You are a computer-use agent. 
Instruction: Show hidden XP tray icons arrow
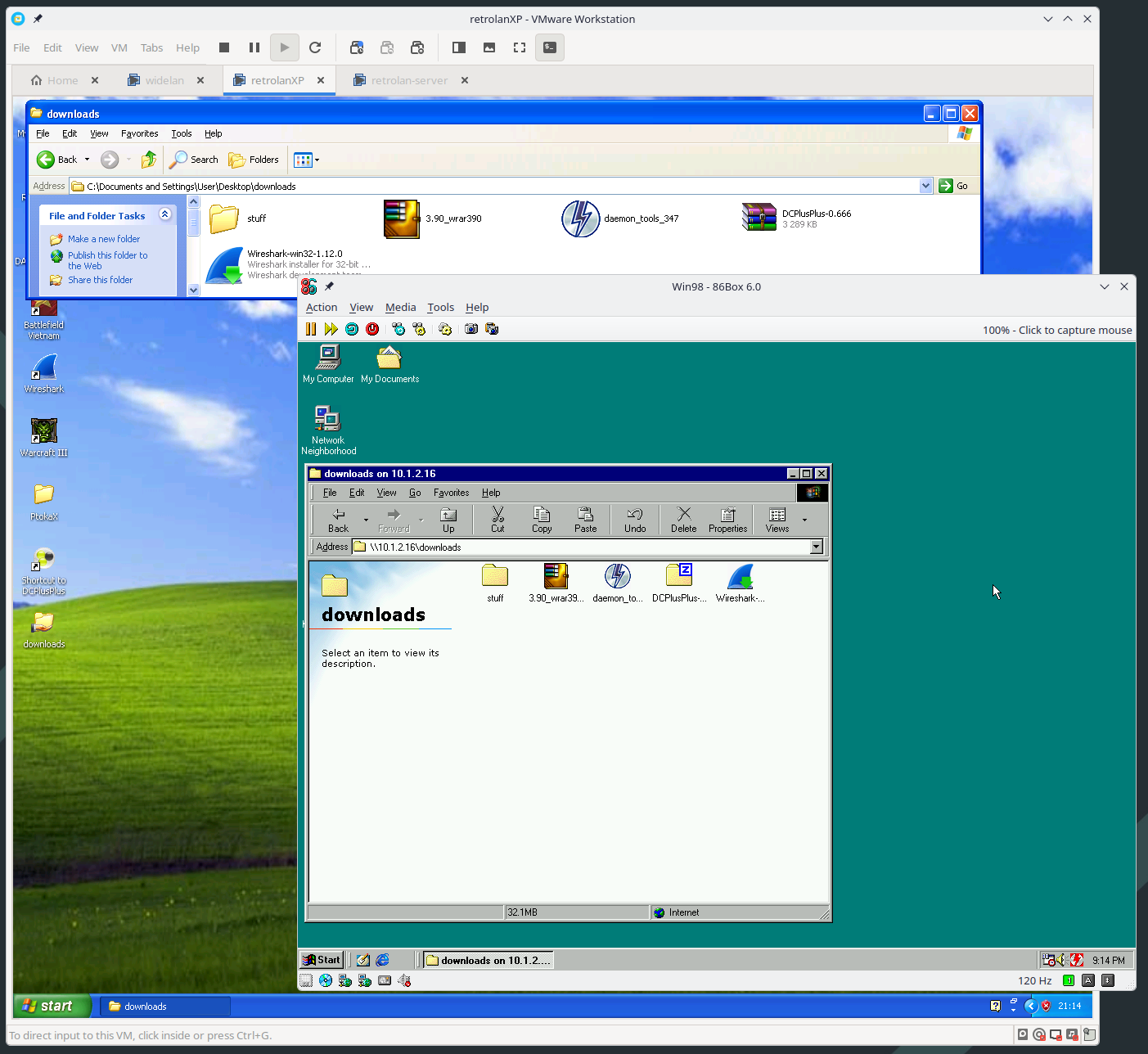(1031, 1007)
